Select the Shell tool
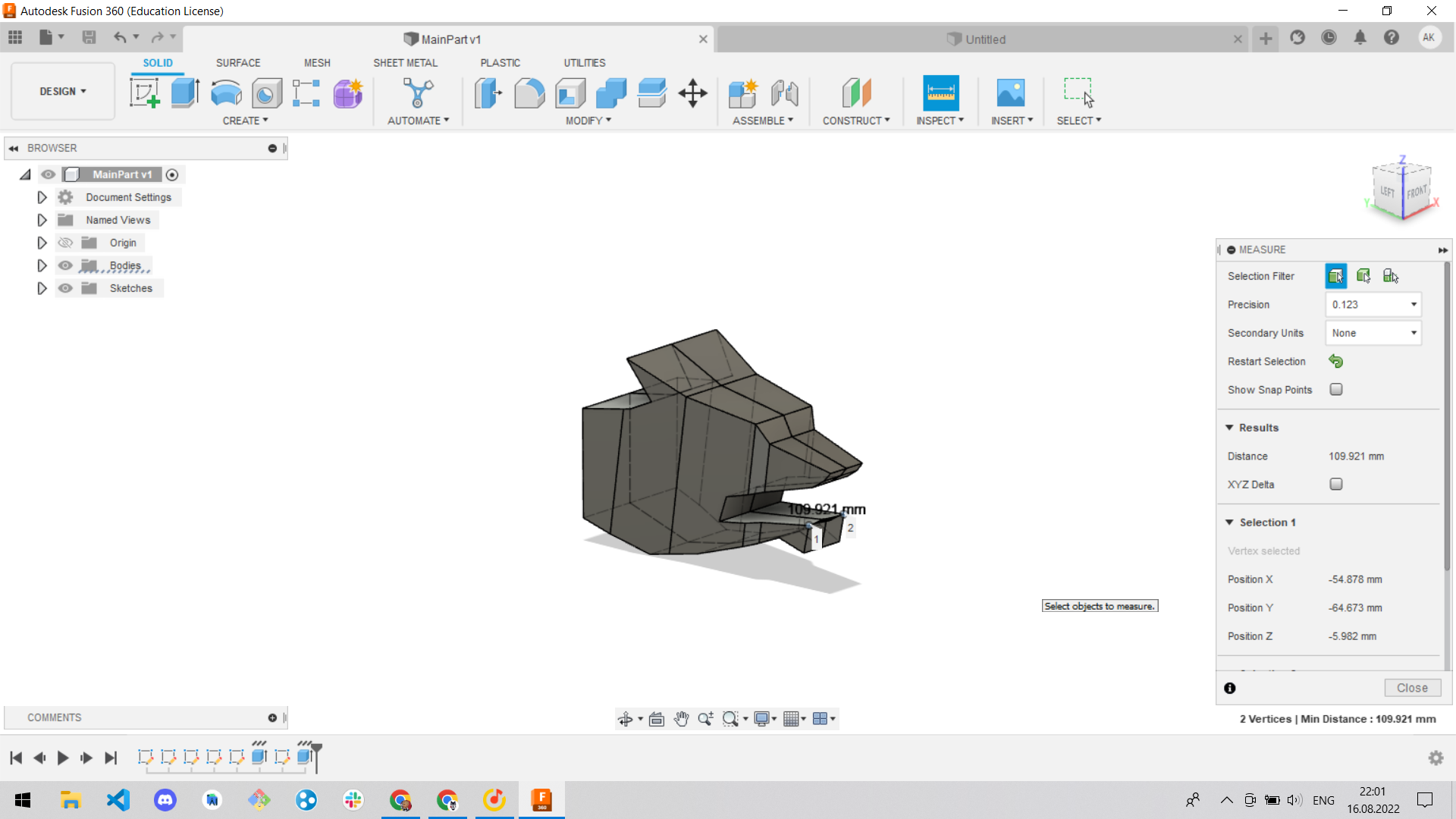This screenshot has height=819, width=1456. 570,93
